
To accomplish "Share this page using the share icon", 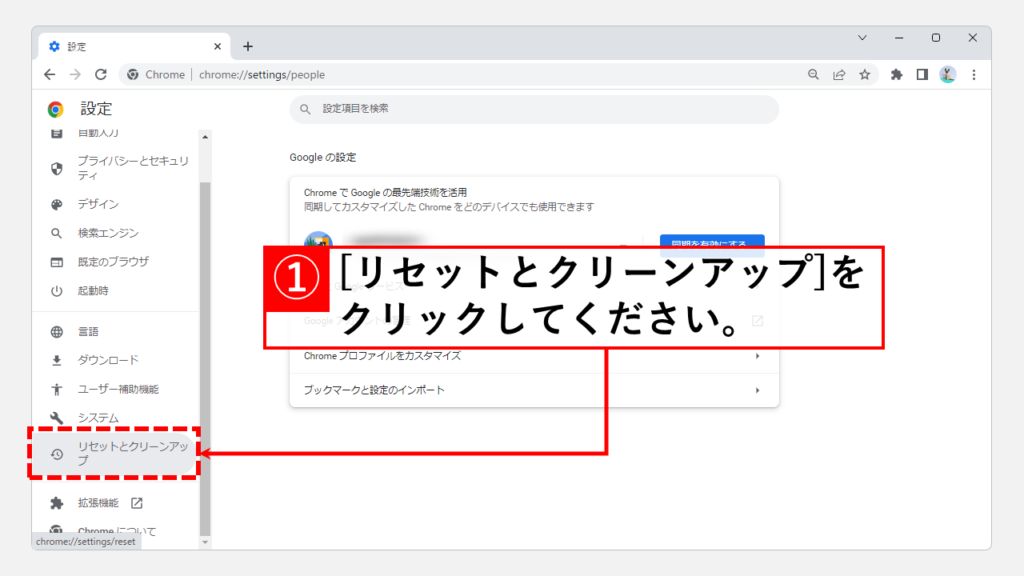I will pyautogui.click(x=839, y=74).
